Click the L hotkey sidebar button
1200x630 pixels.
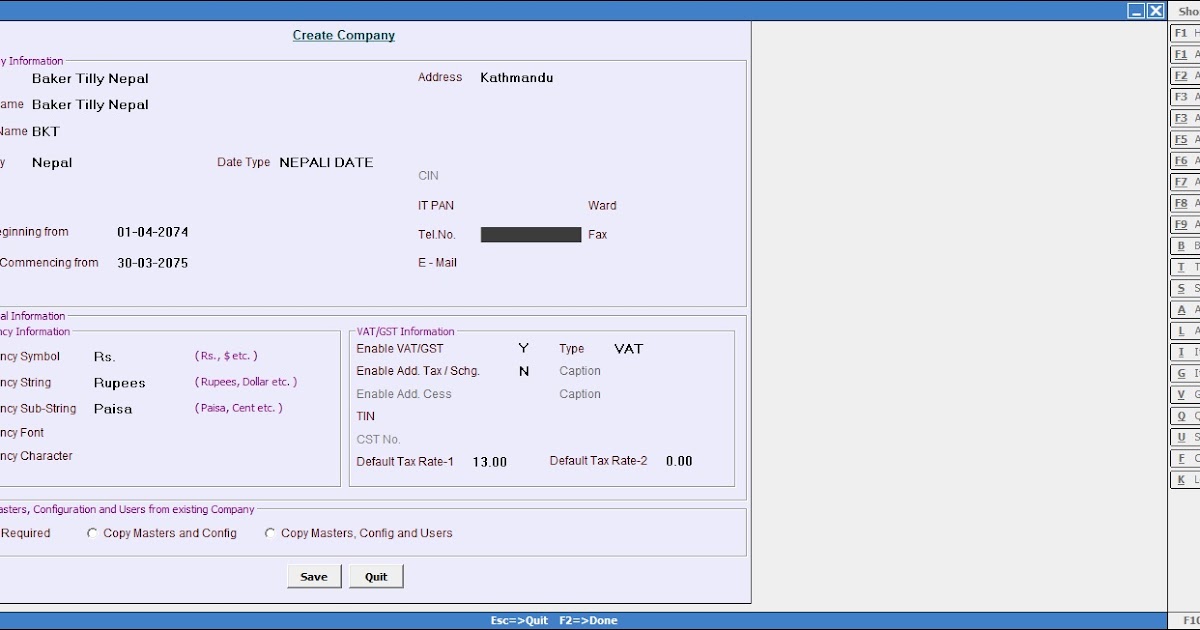click(x=1185, y=331)
